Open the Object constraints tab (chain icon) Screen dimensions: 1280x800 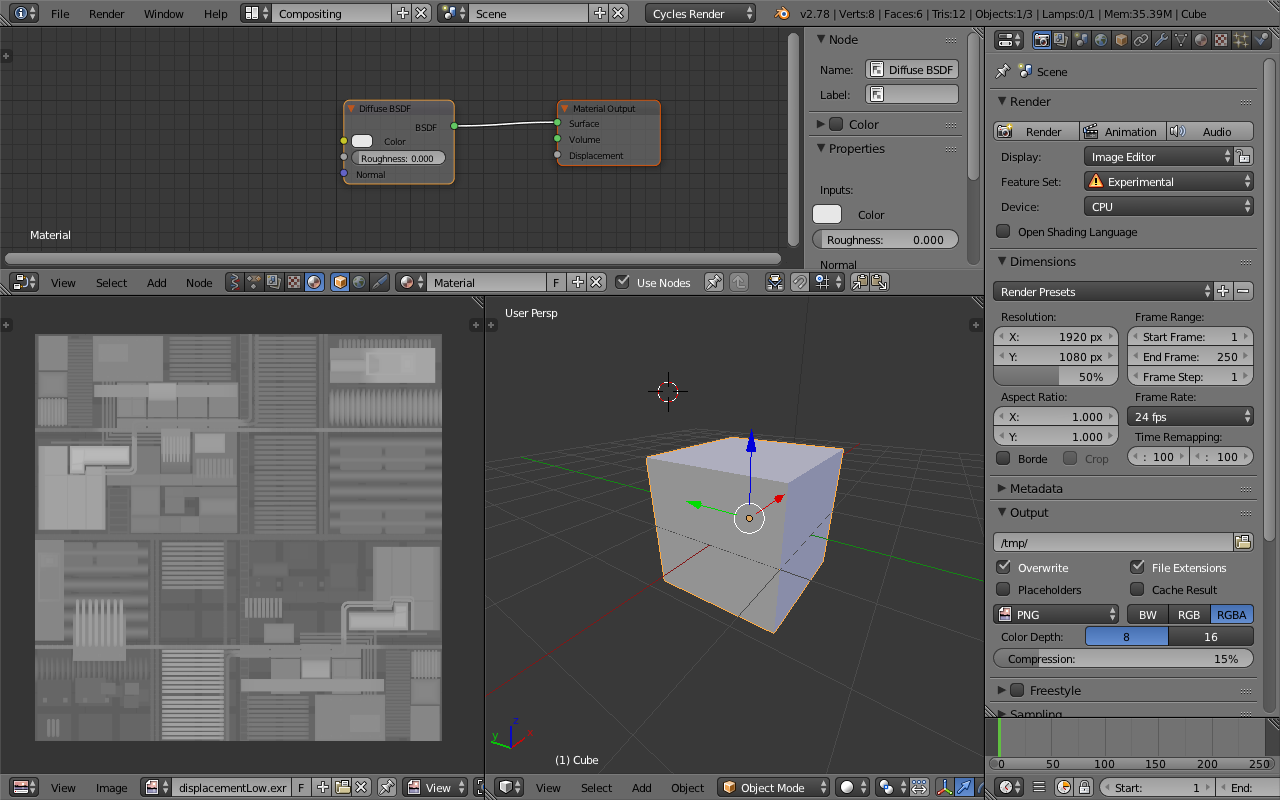[x=1141, y=40]
